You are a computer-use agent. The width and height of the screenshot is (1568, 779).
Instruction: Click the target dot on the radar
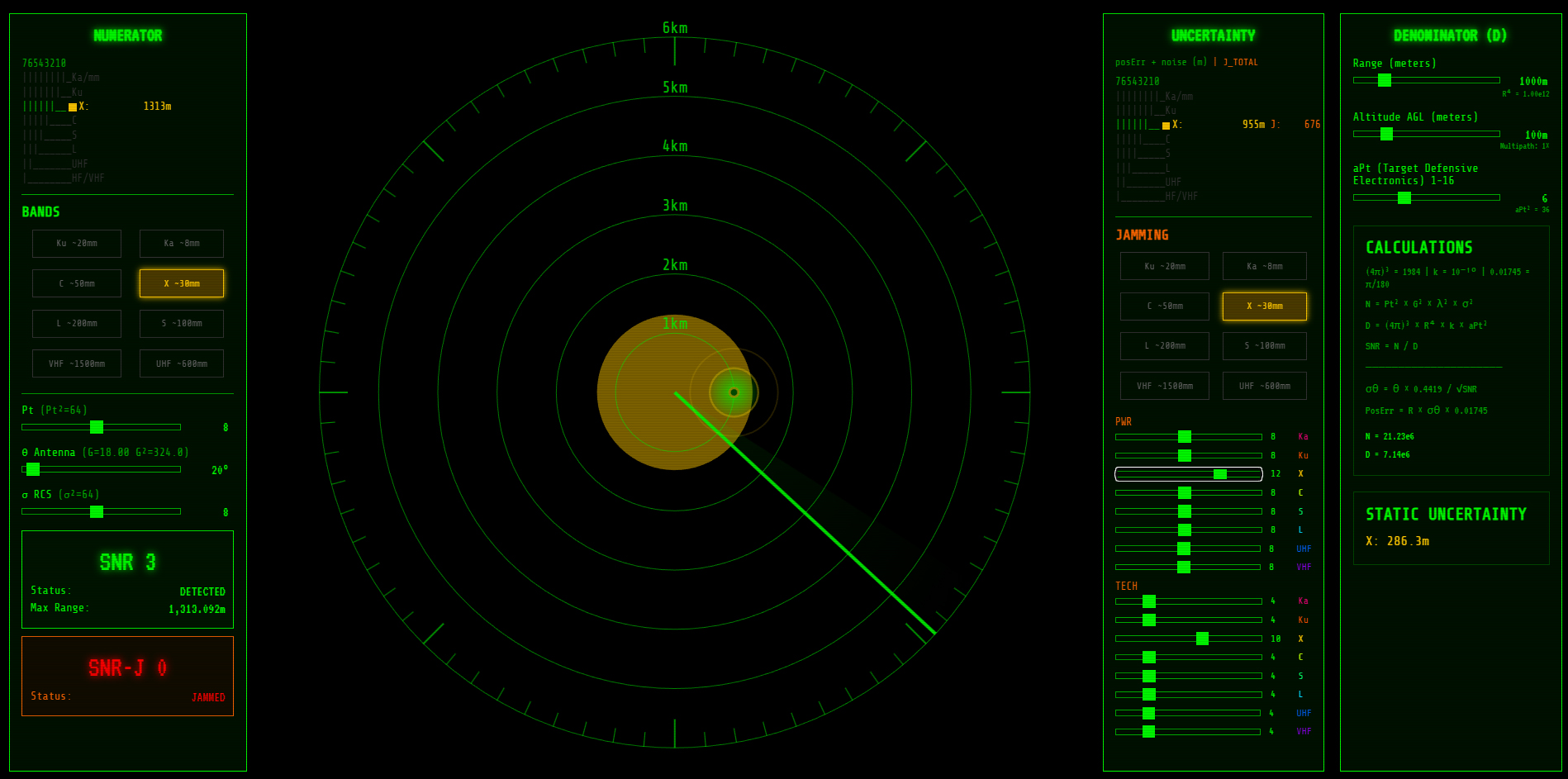(734, 392)
